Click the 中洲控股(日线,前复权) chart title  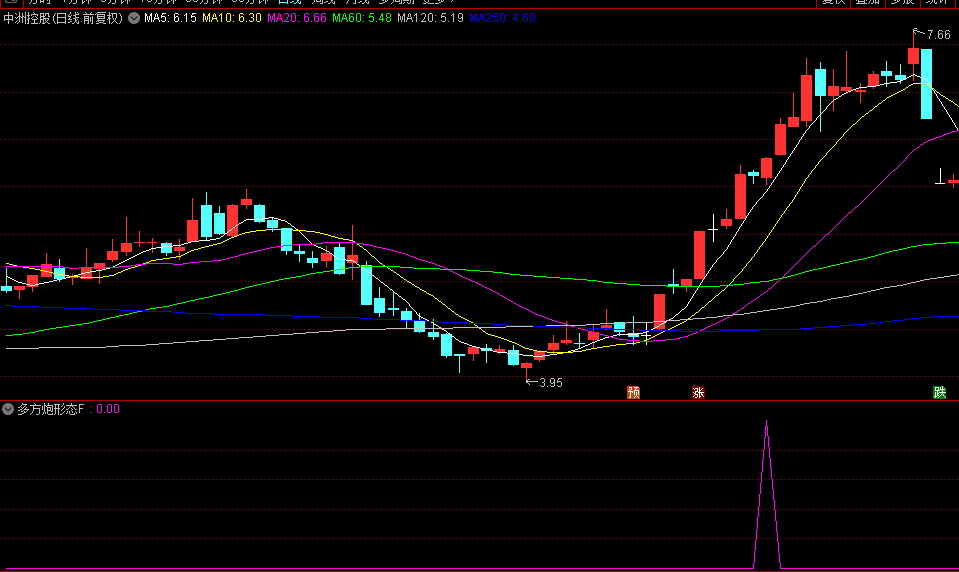(x=63, y=18)
